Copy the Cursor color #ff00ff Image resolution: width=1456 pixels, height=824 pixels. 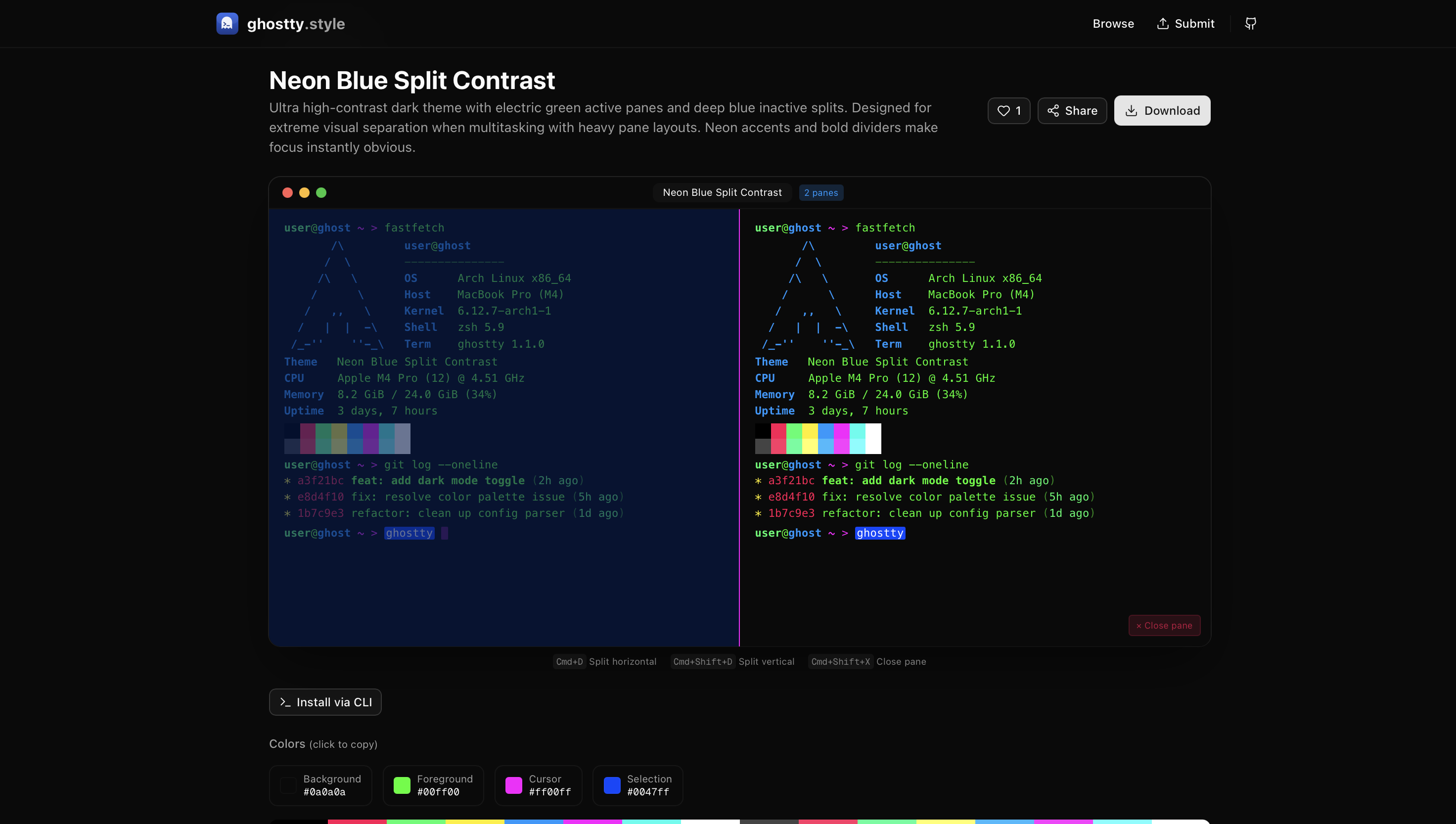point(538,785)
